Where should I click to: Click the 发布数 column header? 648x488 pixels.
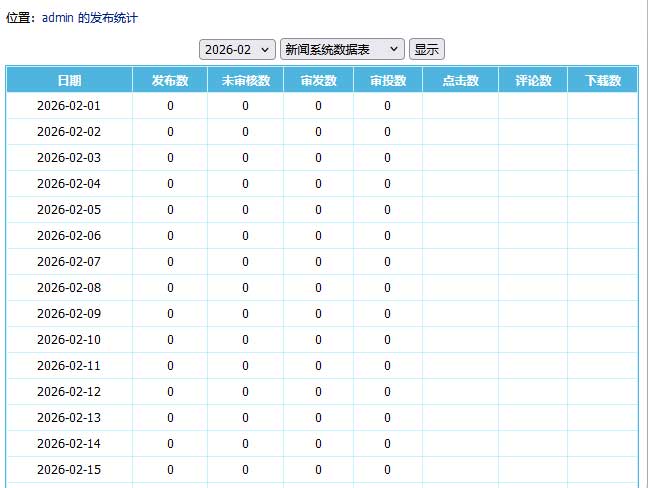[171, 80]
